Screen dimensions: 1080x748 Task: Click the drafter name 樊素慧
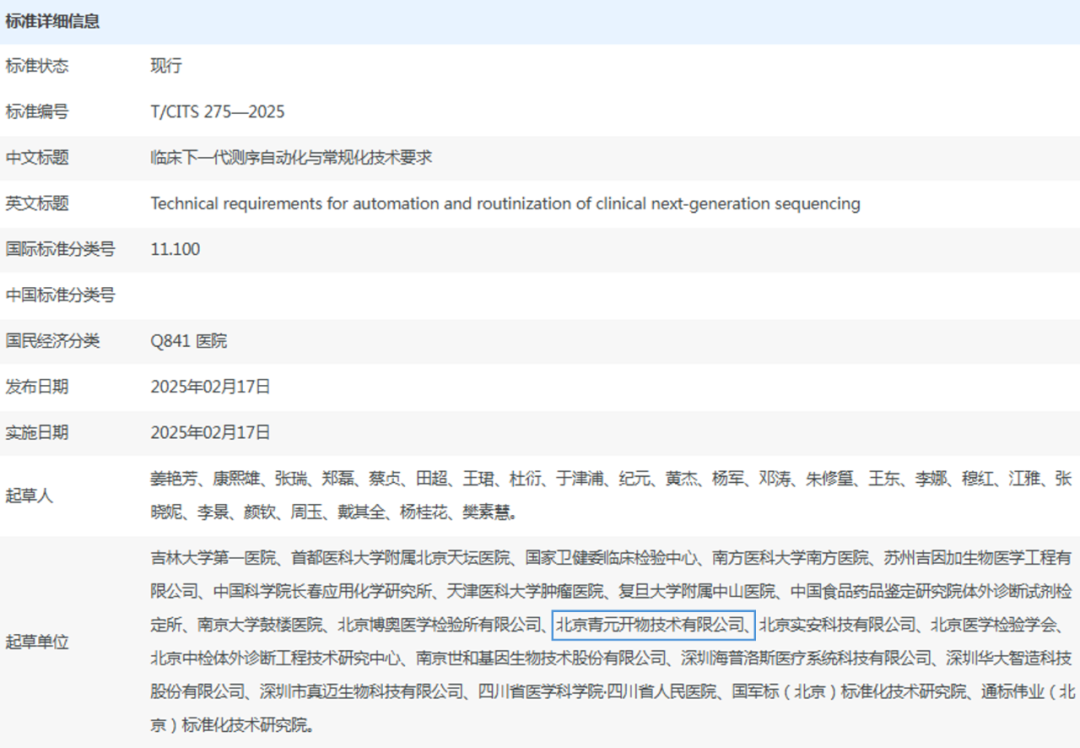coord(486,512)
